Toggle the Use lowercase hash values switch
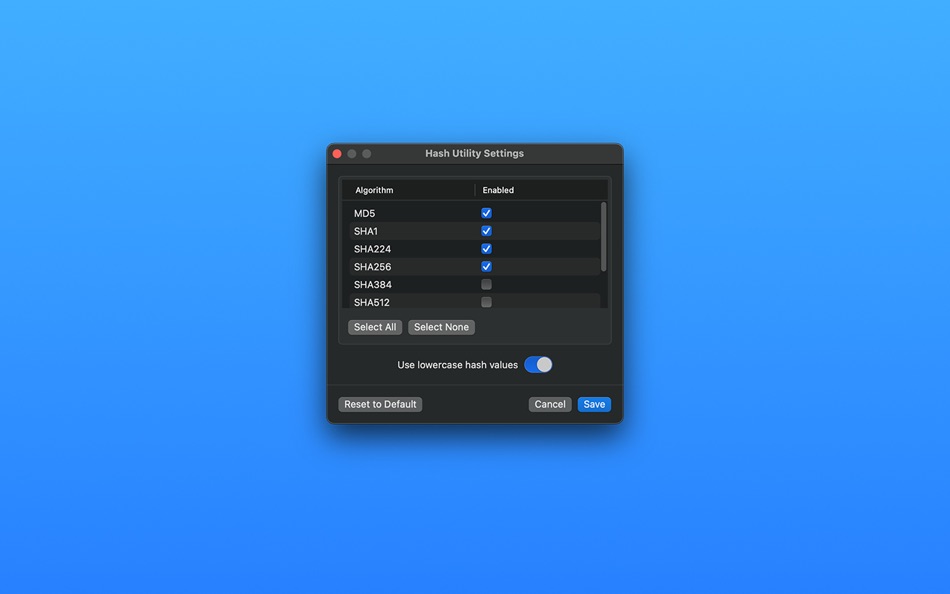This screenshot has height=594, width=950. coord(538,364)
